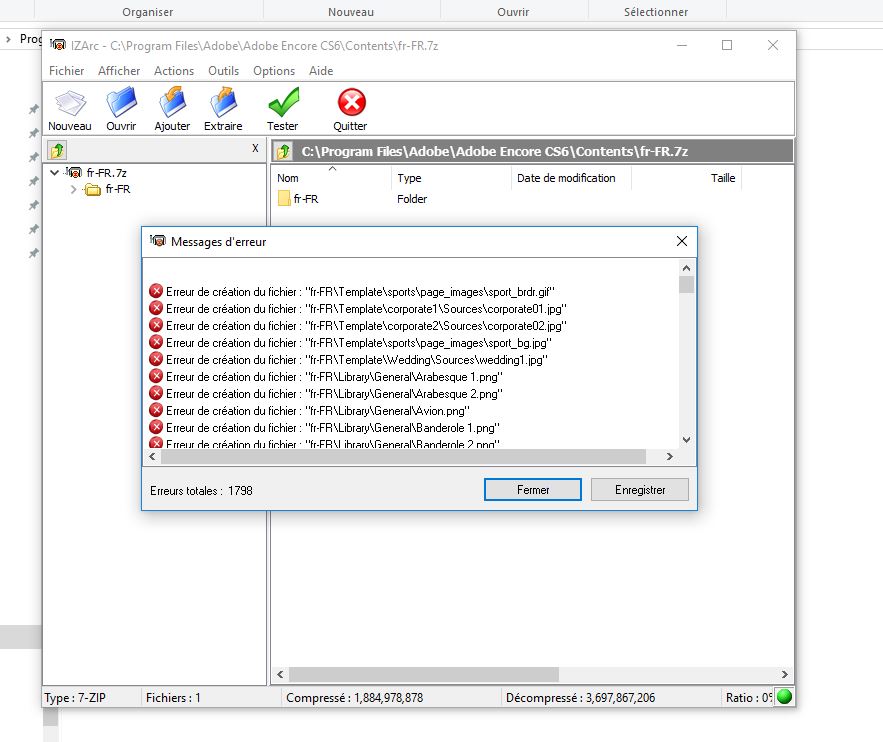Click the Extraire toolbar icon
This screenshot has width=883, height=742.
click(223, 102)
